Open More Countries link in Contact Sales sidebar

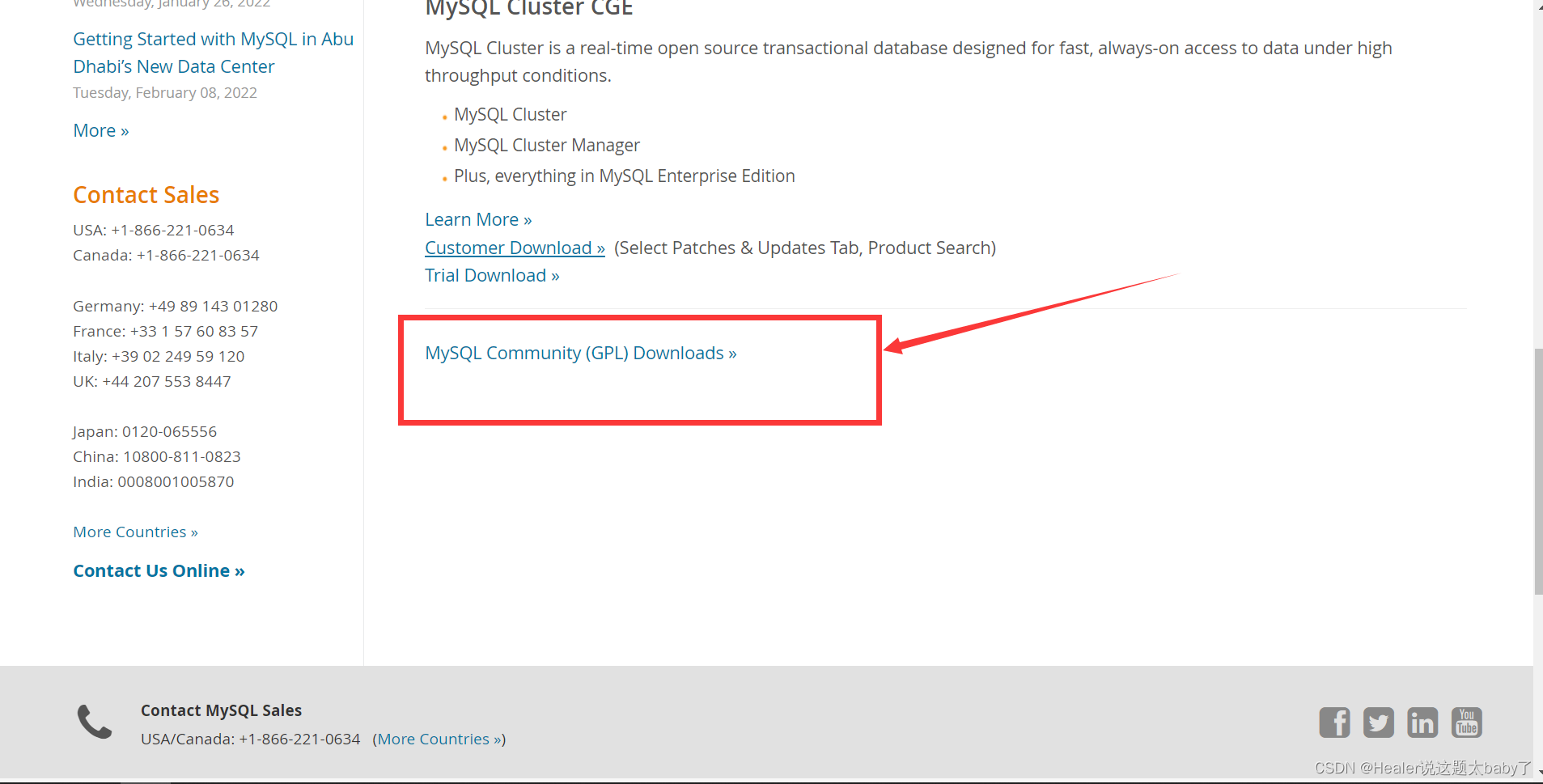(x=135, y=532)
